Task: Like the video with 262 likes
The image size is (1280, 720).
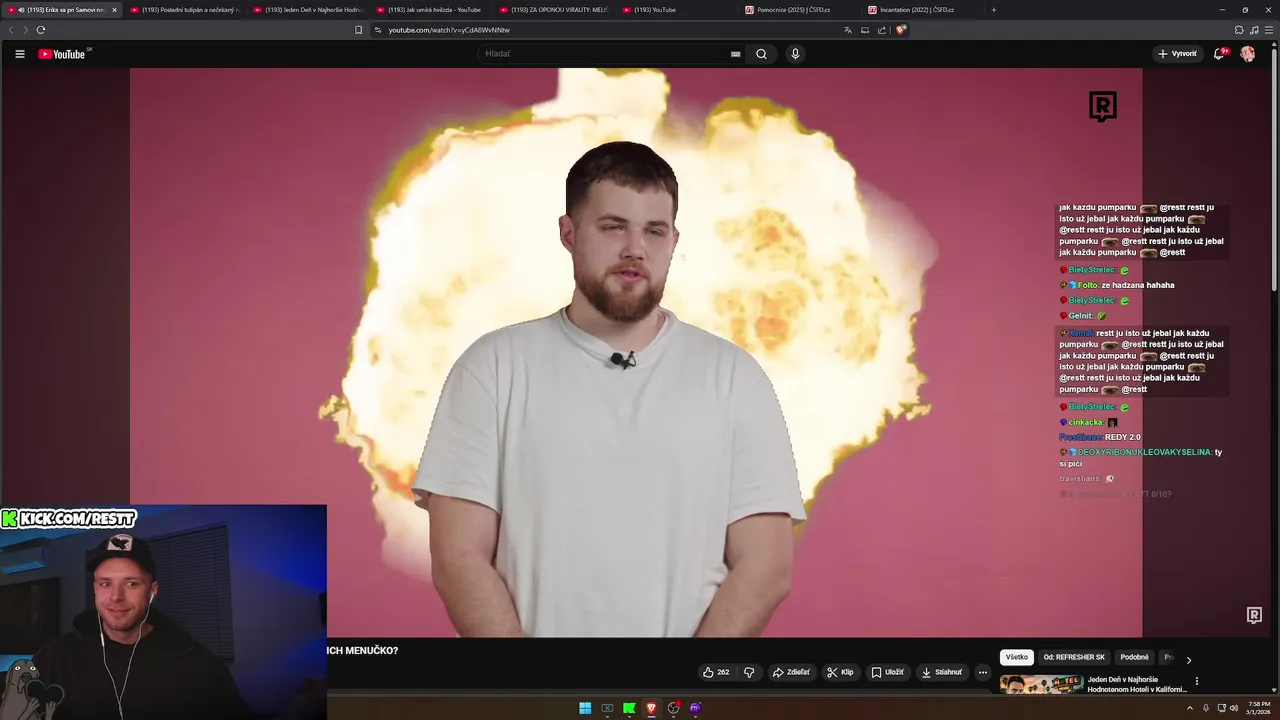Action: coord(716,672)
